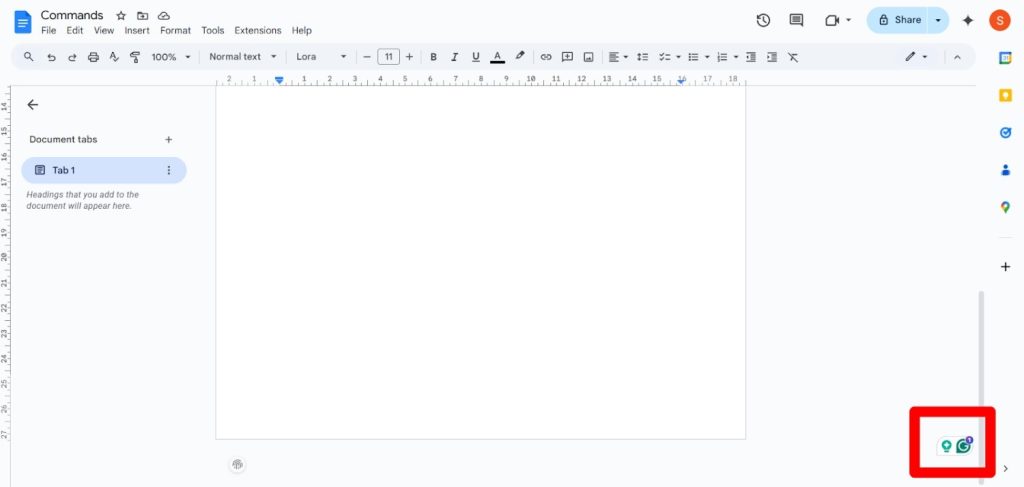Screen dimensions: 1024x487
Task: Open Google Keep side panel
Action: [1005, 95]
